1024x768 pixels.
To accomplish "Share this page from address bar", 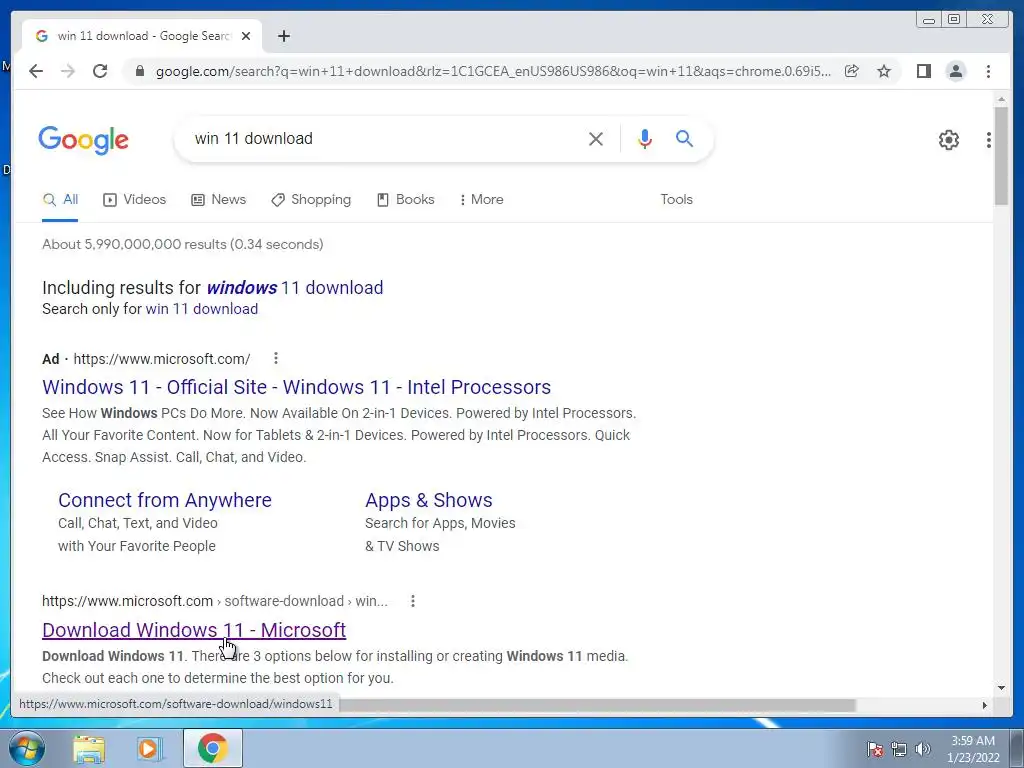I will tap(852, 71).
